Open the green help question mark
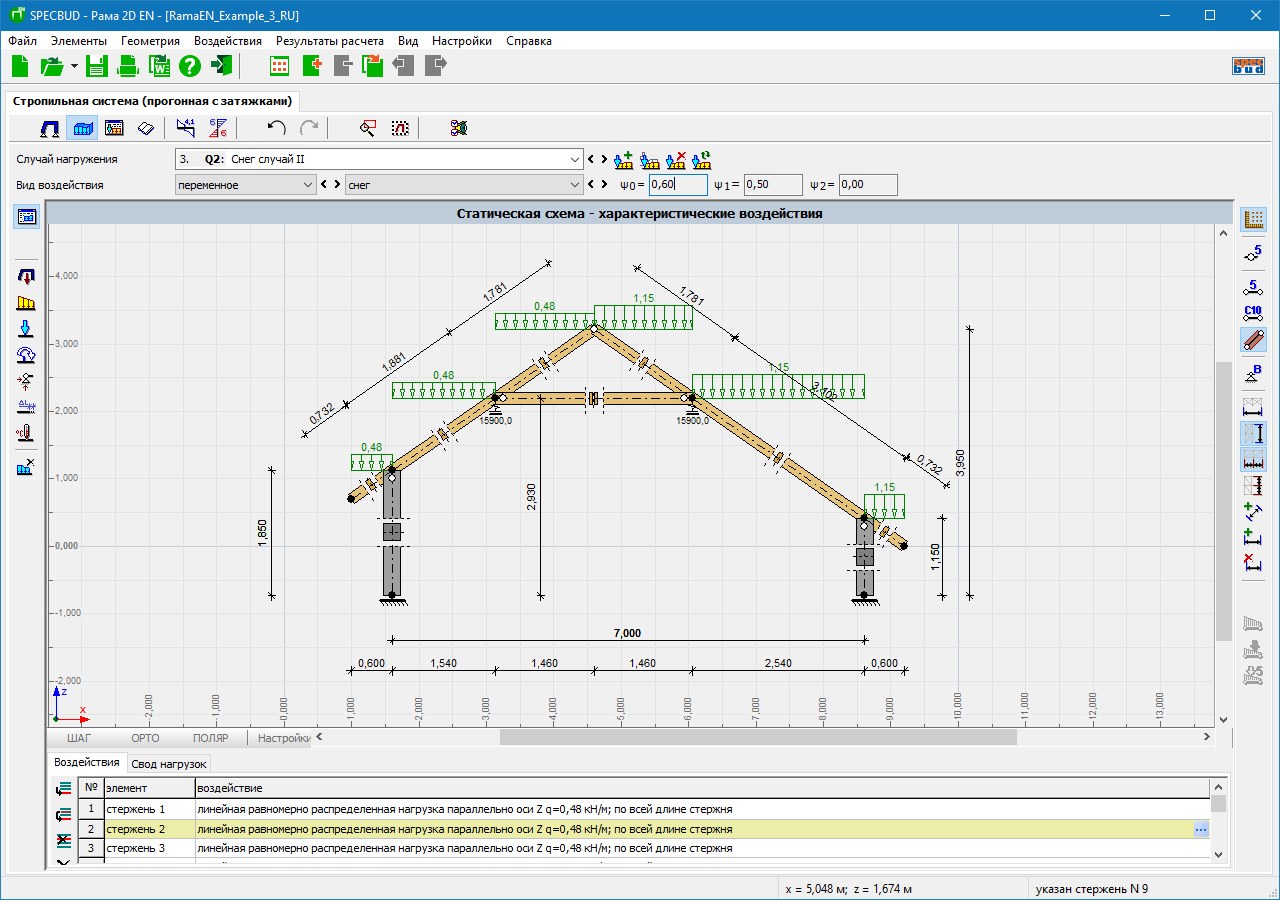The width and height of the screenshot is (1280, 900). pos(190,67)
